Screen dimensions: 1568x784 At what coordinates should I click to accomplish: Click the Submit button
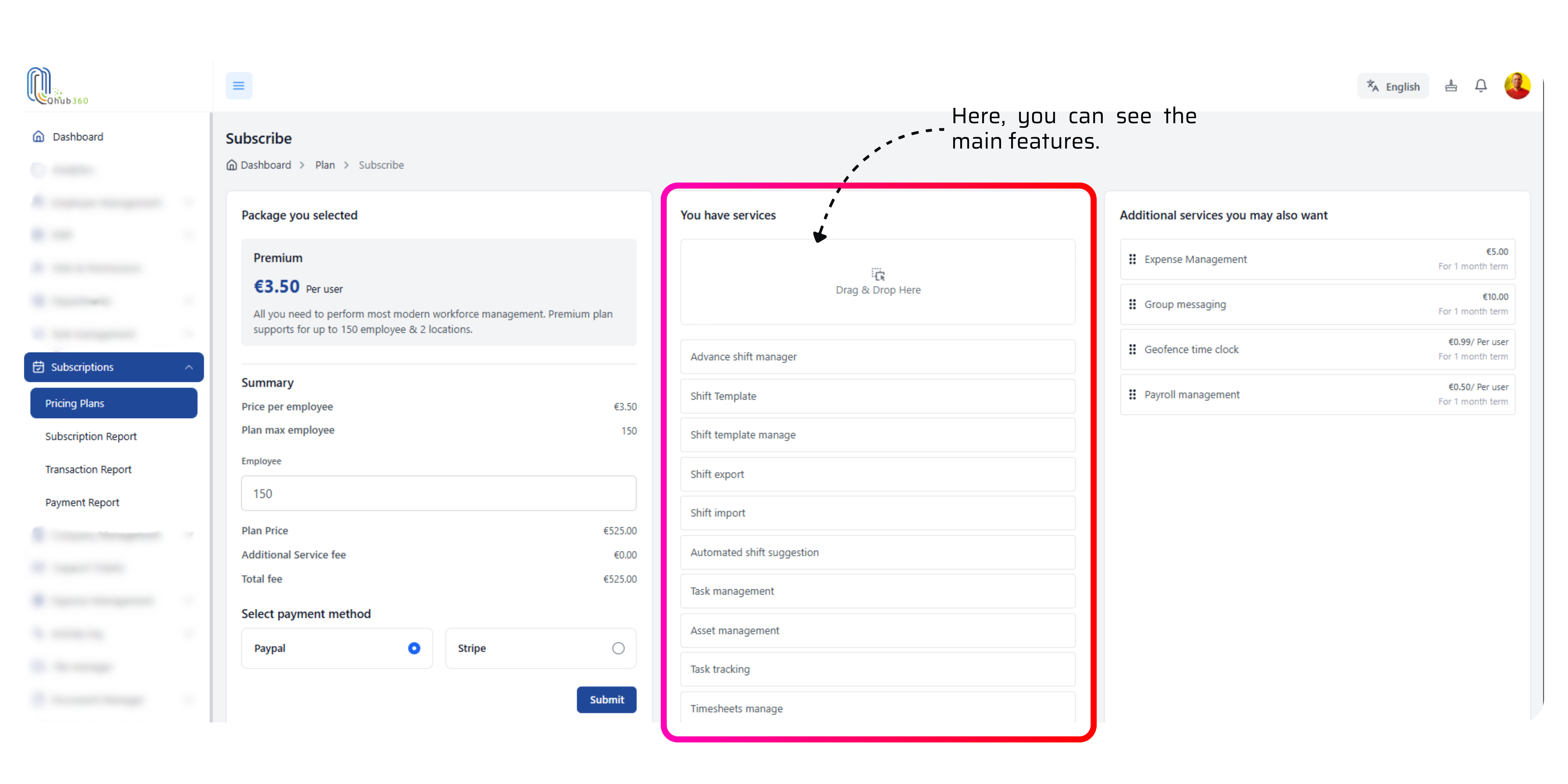[607, 700]
